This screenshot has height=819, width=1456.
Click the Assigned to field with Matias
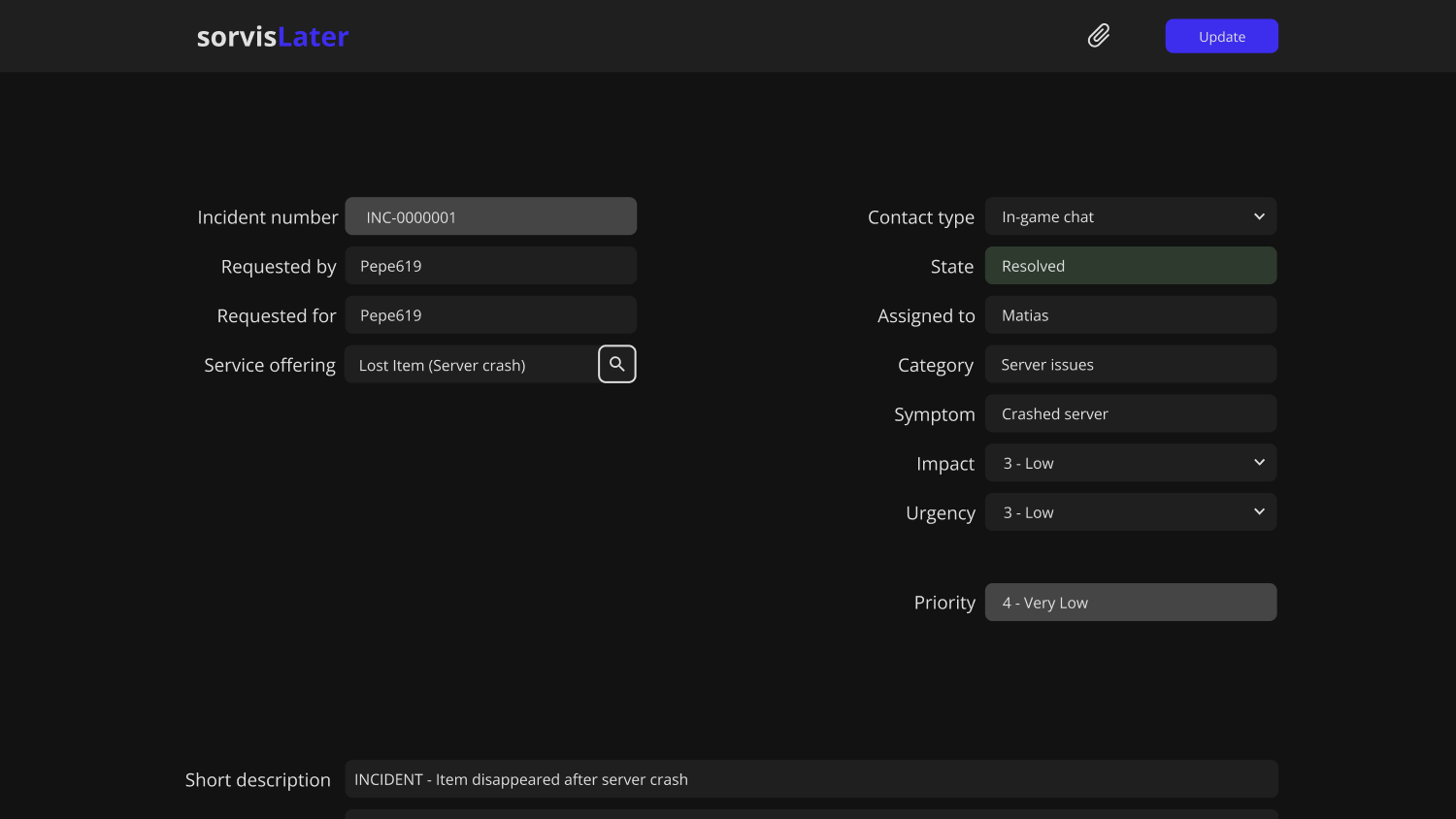click(x=1131, y=315)
